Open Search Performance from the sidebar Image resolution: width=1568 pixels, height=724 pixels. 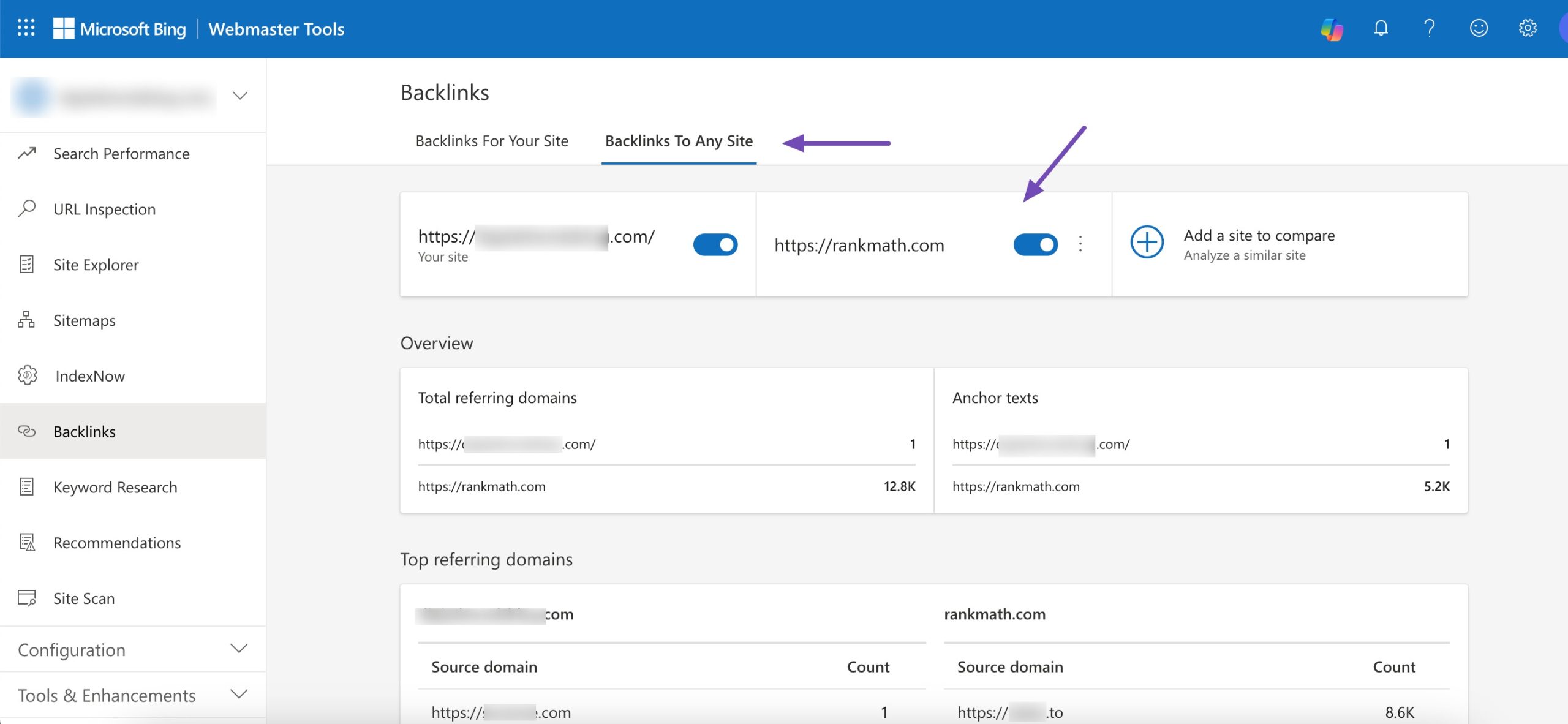pos(133,154)
